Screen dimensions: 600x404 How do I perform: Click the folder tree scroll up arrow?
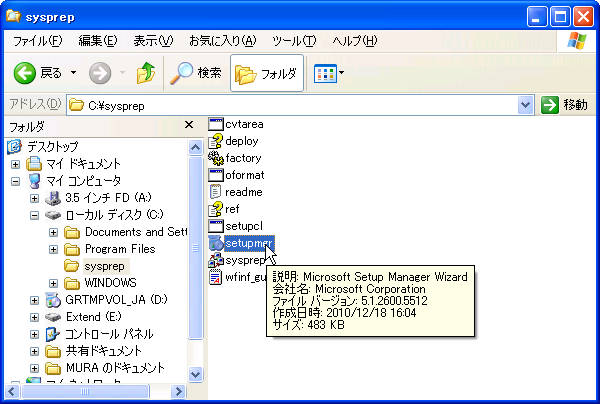(x=196, y=147)
